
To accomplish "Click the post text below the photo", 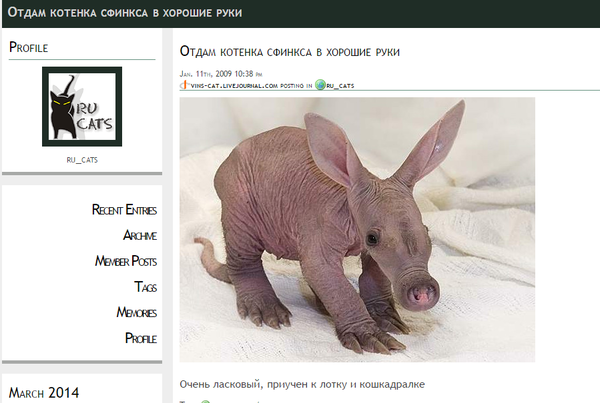I will coord(302,384).
